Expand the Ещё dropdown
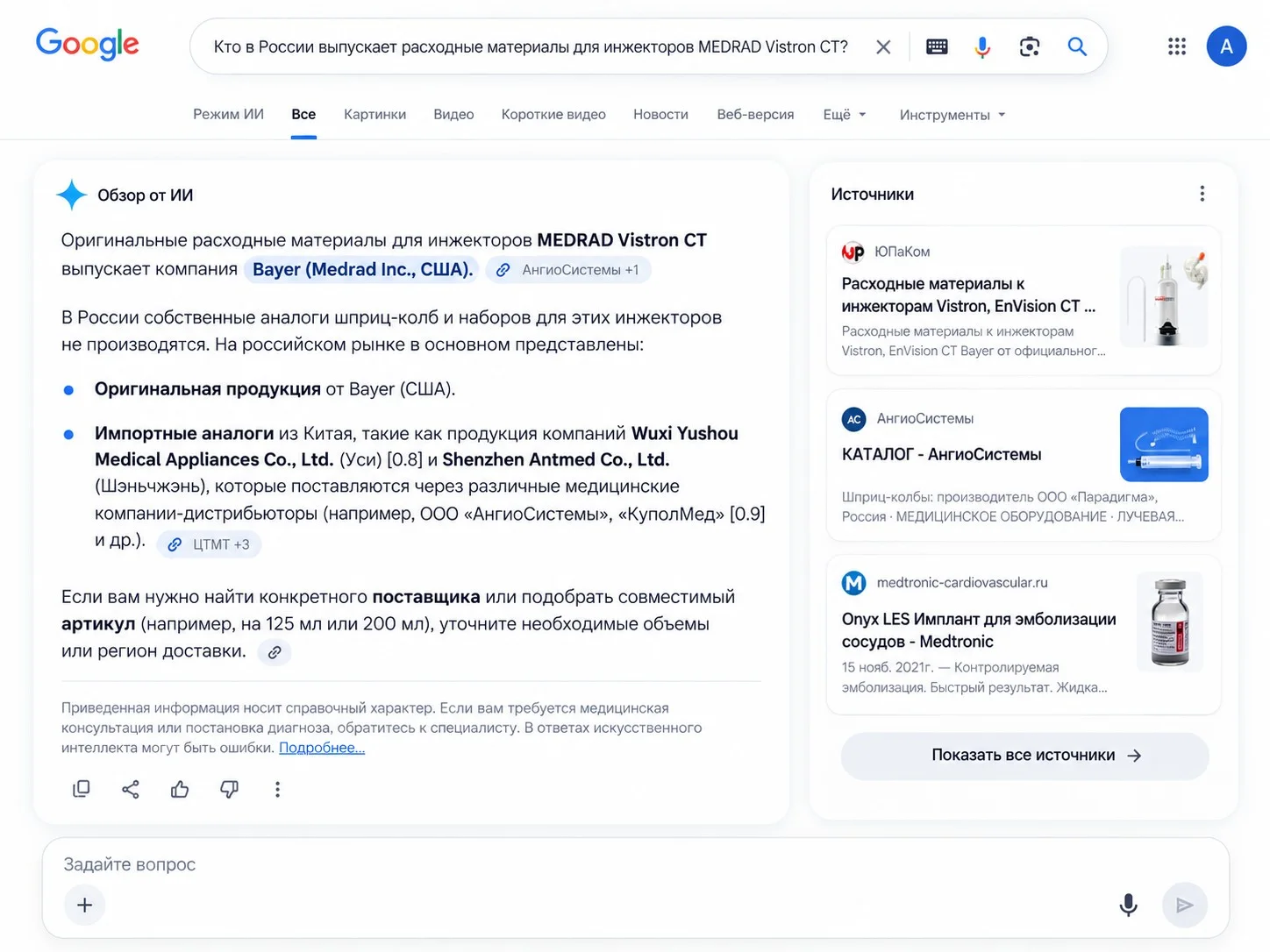 [845, 115]
